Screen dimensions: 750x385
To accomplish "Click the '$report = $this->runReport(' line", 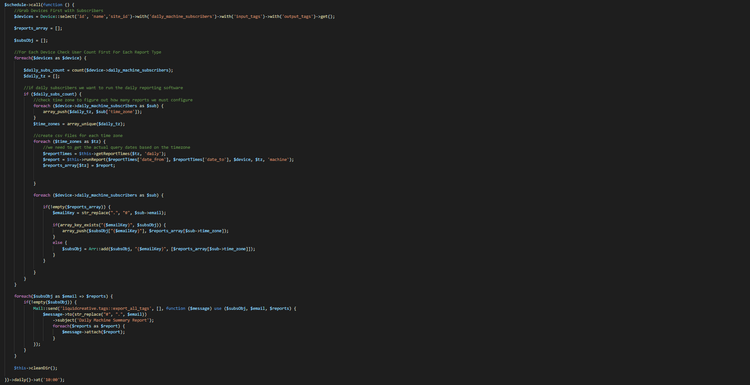I will (168, 159).
